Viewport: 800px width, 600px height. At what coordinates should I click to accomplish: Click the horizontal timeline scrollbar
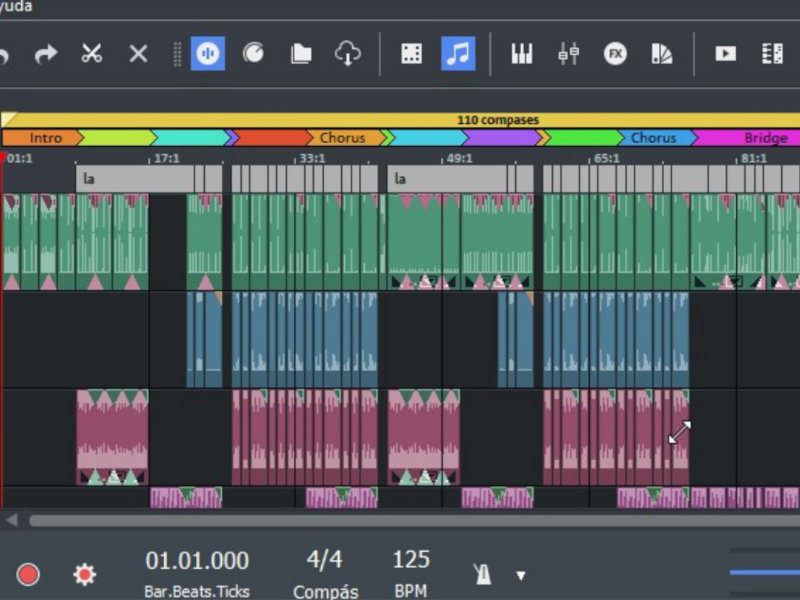(x=400, y=520)
